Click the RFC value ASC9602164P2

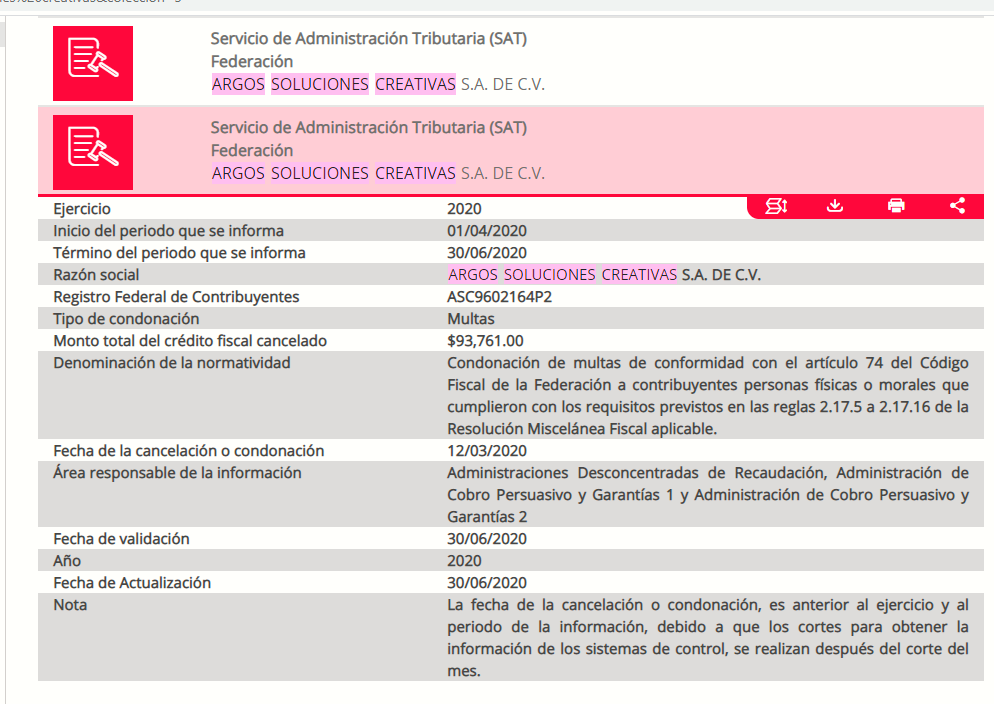click(500, 297)
